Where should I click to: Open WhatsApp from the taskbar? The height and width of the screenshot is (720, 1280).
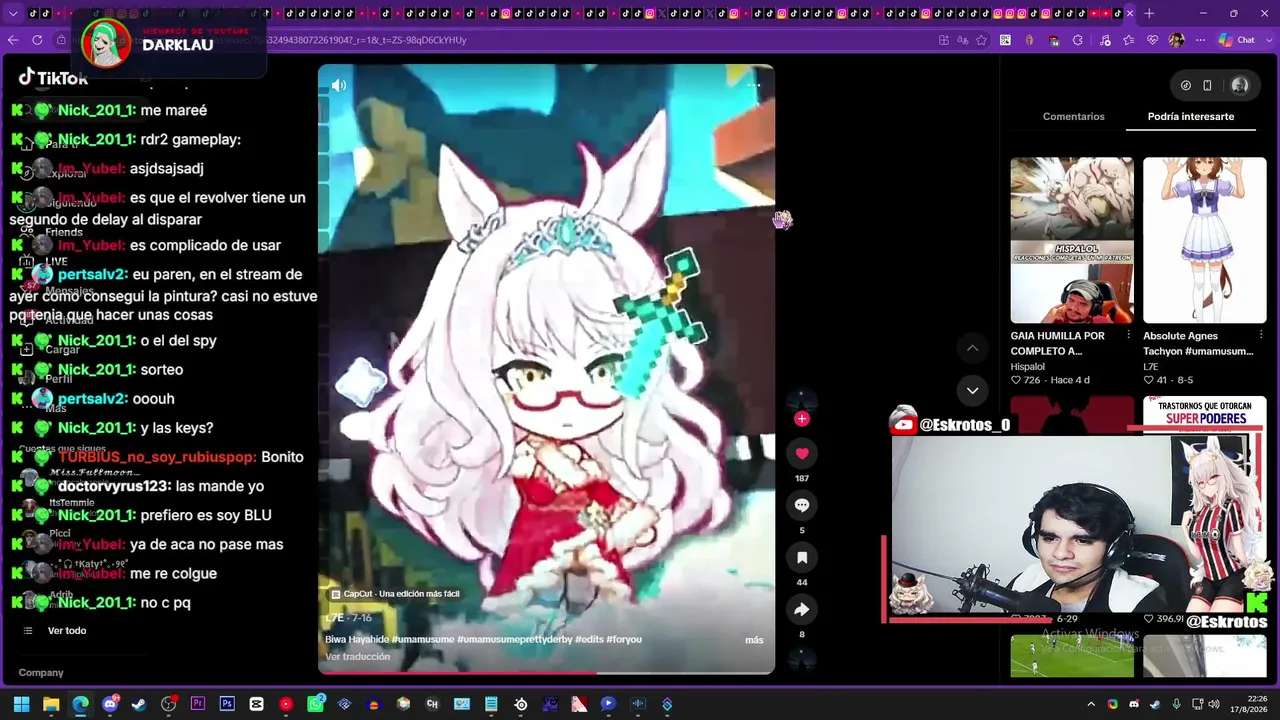pyautogui.click(x=316, y=704)
